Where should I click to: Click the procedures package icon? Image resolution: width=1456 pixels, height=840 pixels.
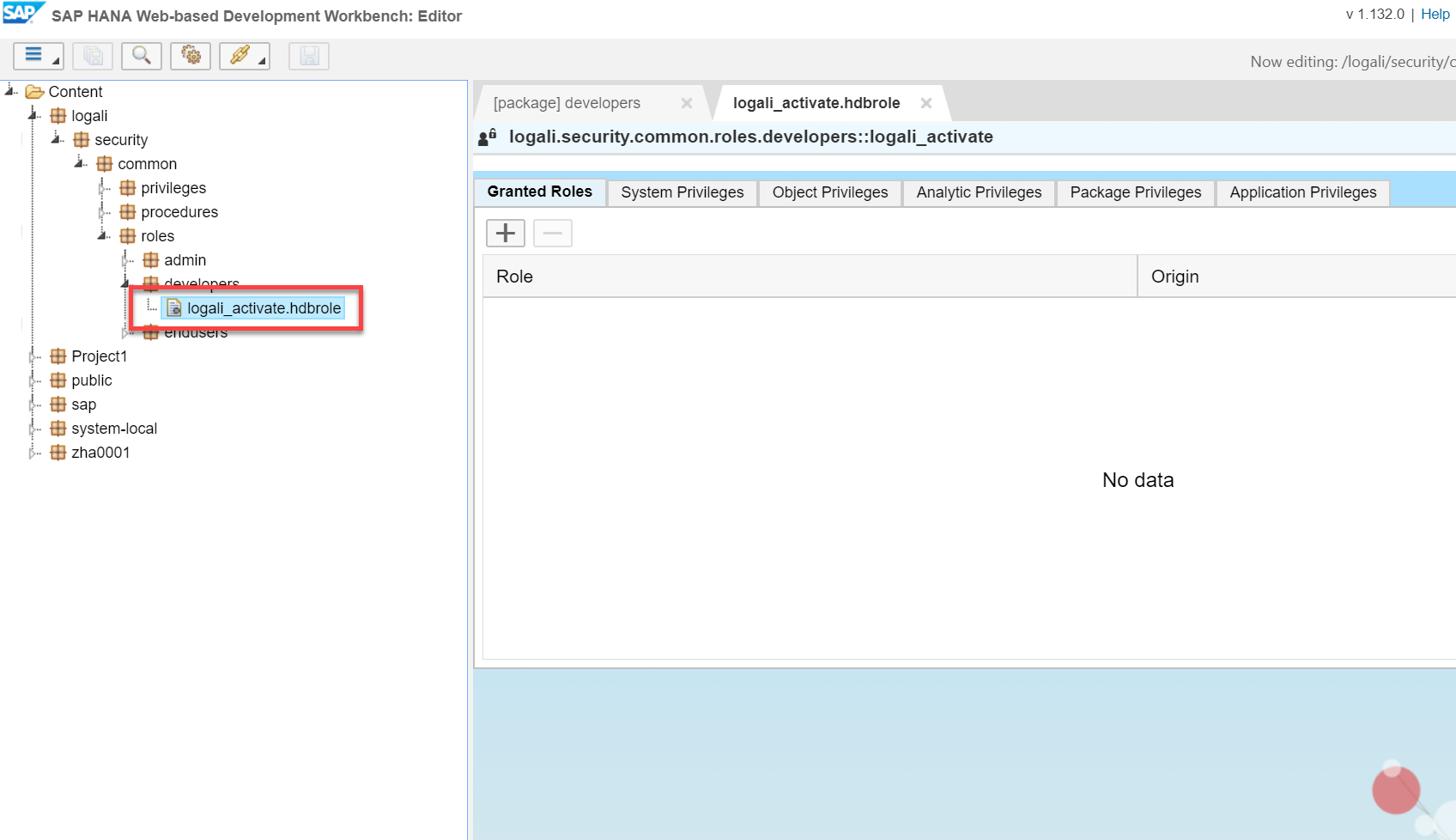pos(128,212)
